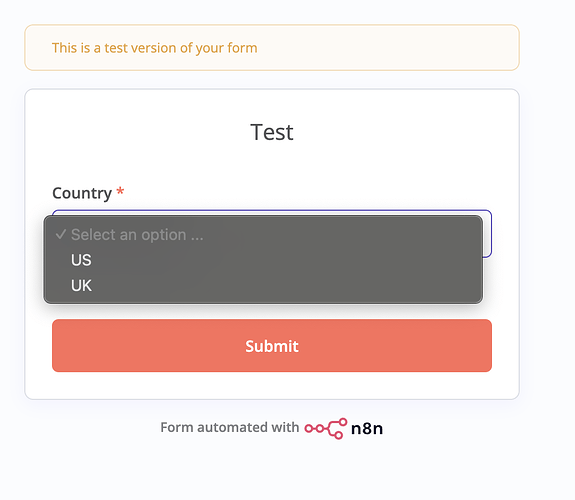575x500 pixels.
Task: Click empty space inside the yellow notice banner
Action: [389, 48]
